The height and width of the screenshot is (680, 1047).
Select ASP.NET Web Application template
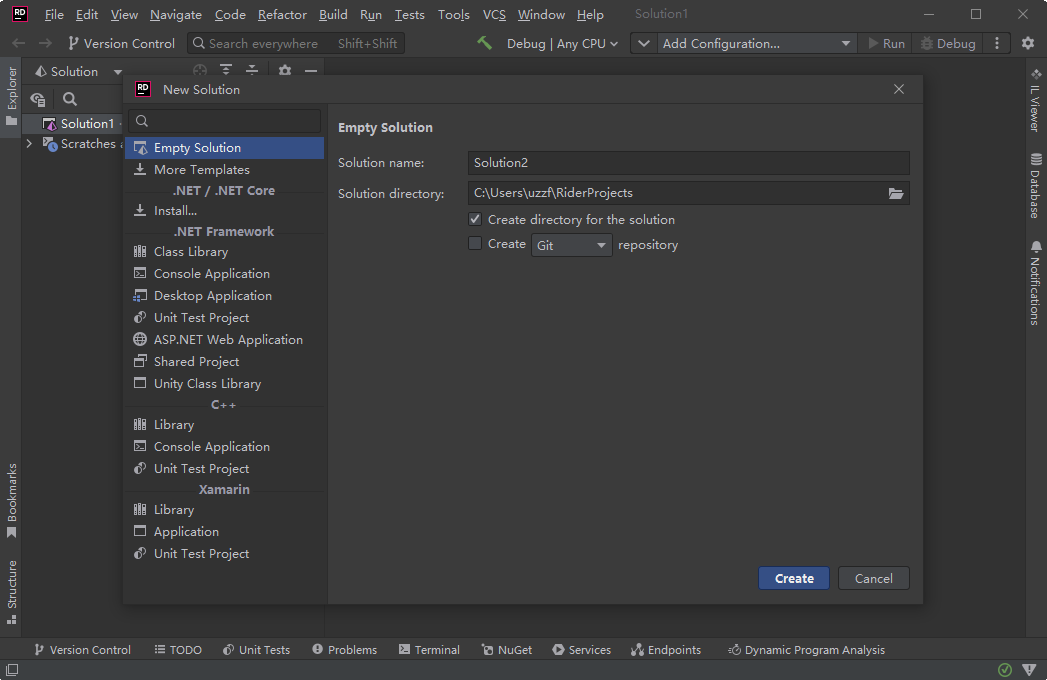[x=224, y=340]
